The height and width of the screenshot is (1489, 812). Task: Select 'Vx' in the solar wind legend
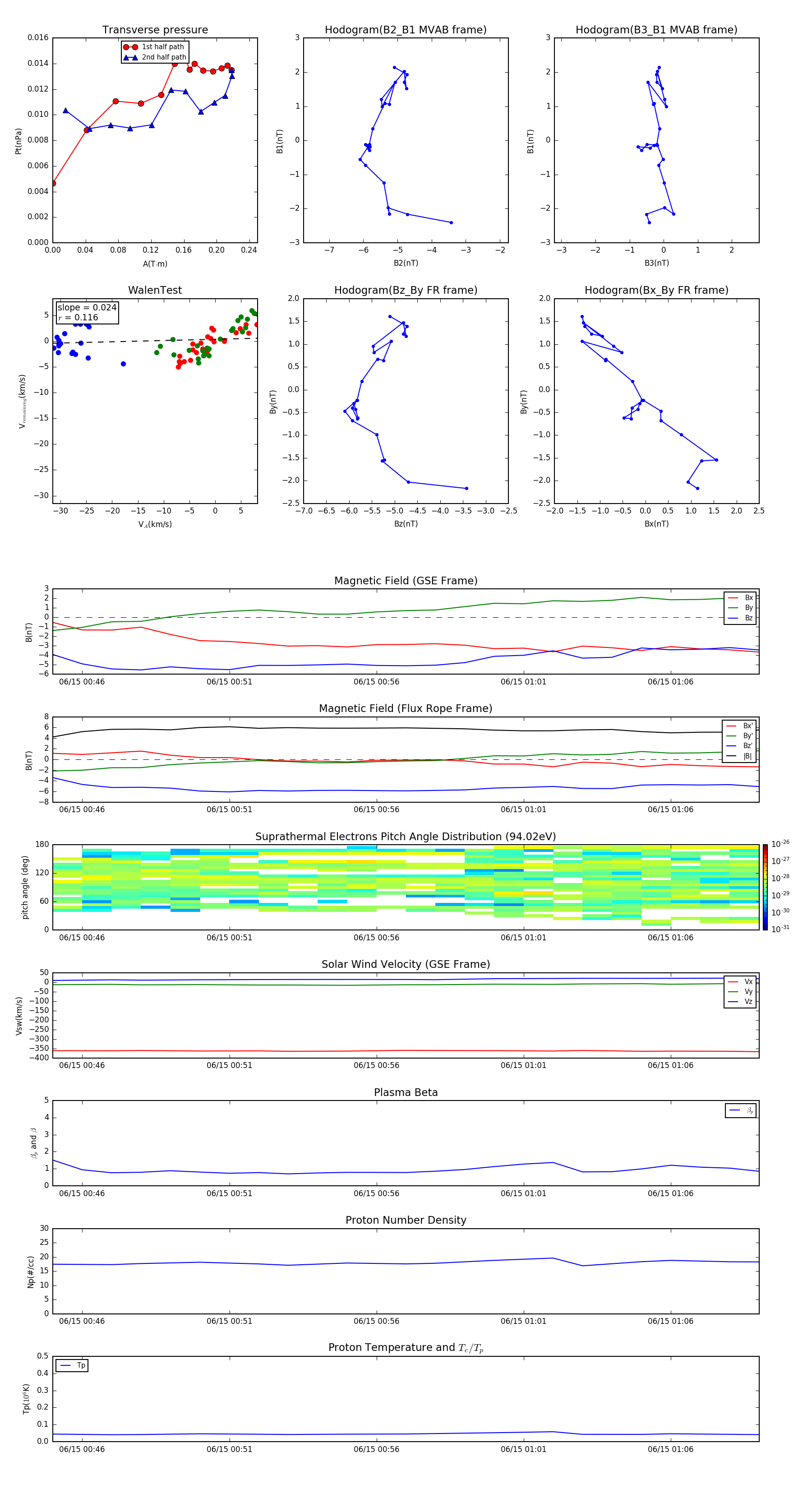tap(741, 981)
